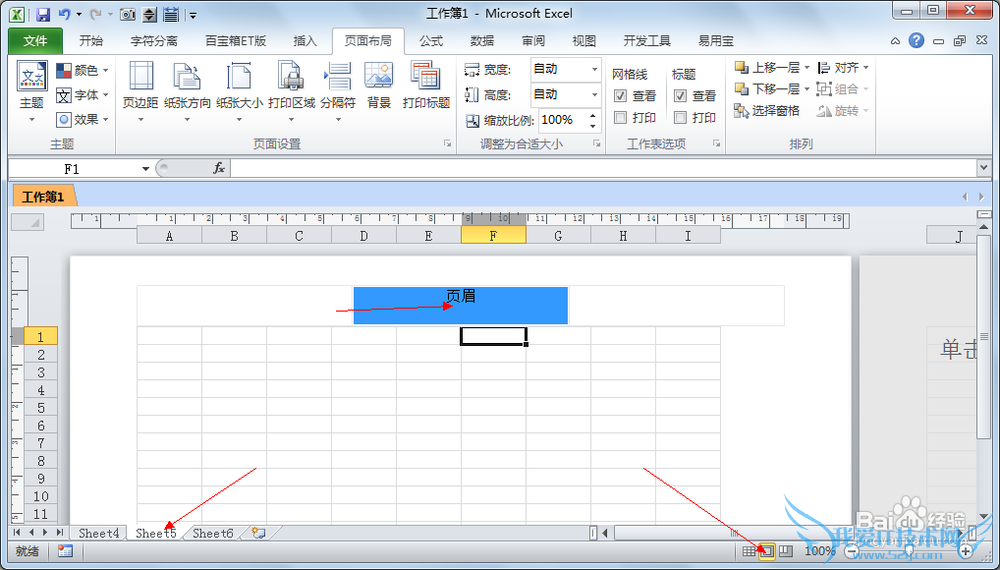This screenshot has height=570, width=1000.
Task: Minimize the ribbon with the caret
Action: click(x=895, y=41)
